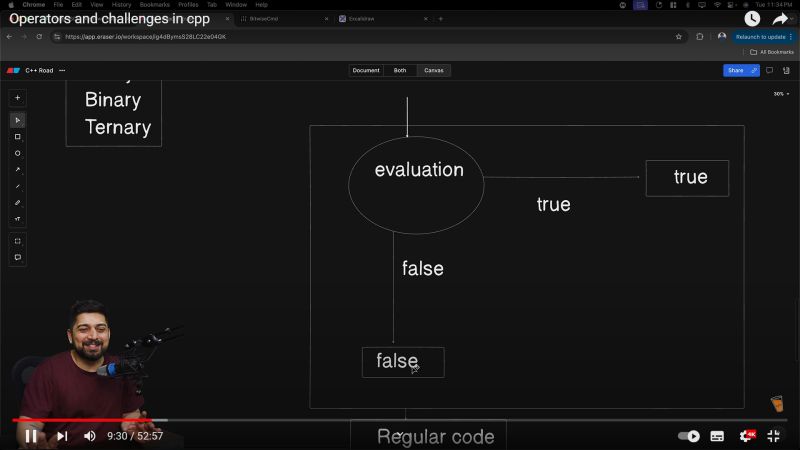The height and width of the screenshot is (450, 800).
Task: Skip to the next video
Action: click(62, 436)
